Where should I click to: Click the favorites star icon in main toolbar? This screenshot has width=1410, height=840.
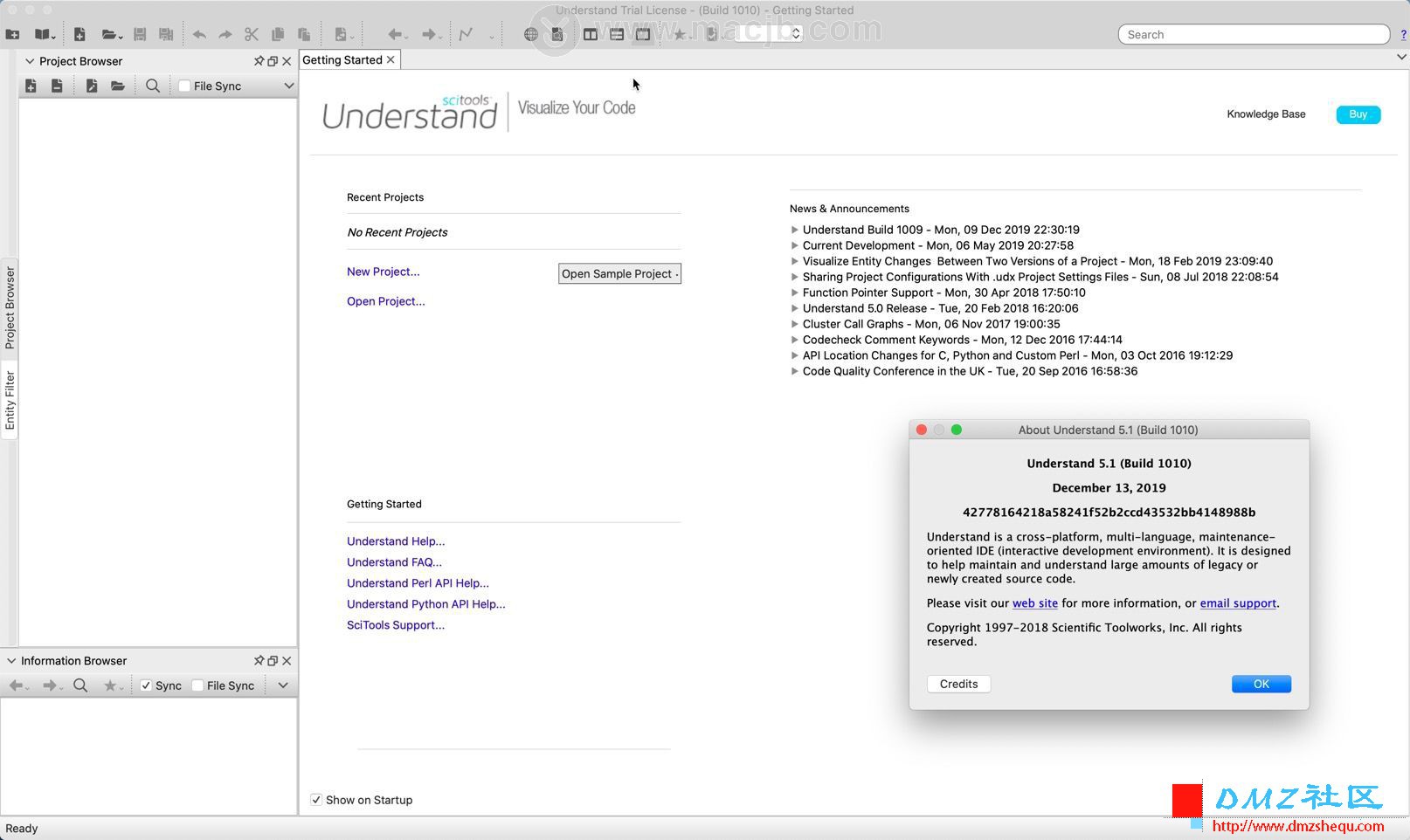point(681,35)
